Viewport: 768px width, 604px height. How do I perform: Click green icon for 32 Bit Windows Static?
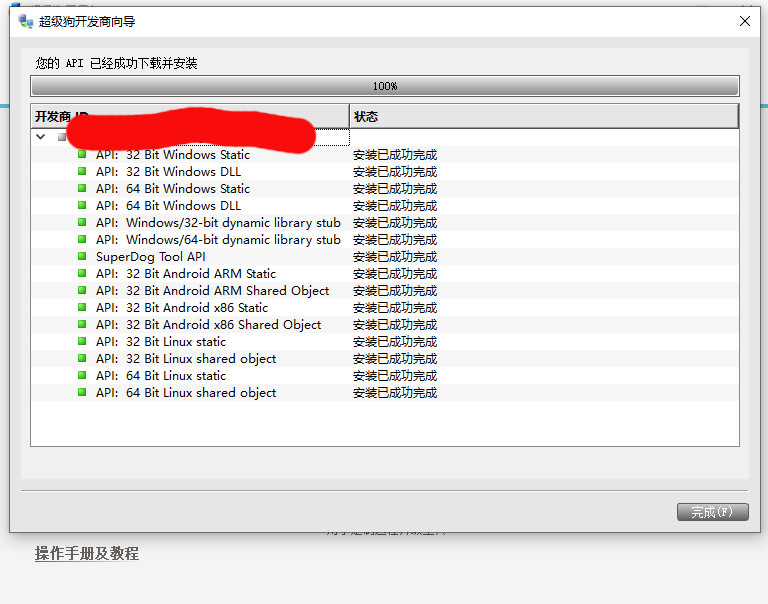pyautogui.click(x=82, y=154)
